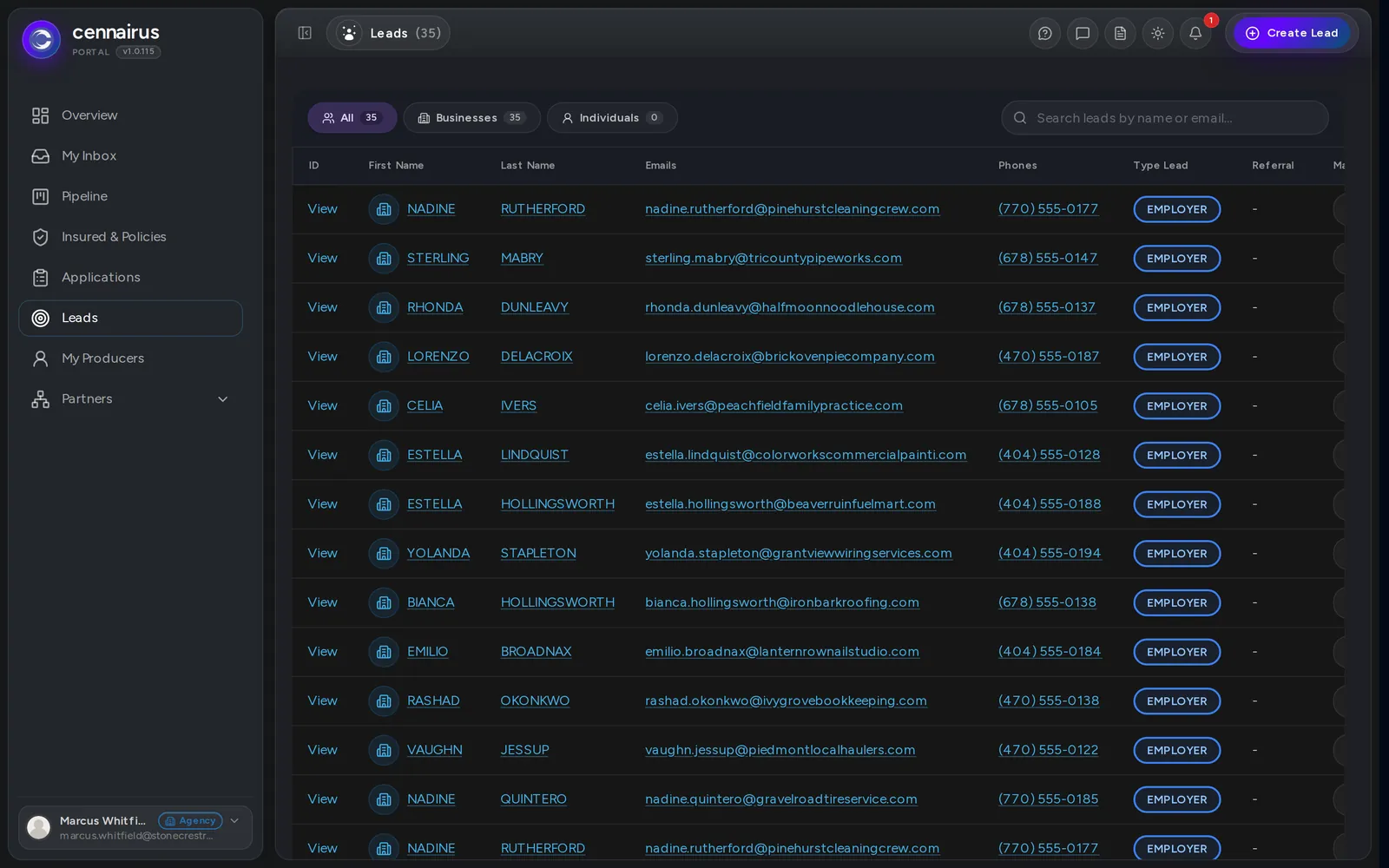Open Insured & Policies

[130, 237]
